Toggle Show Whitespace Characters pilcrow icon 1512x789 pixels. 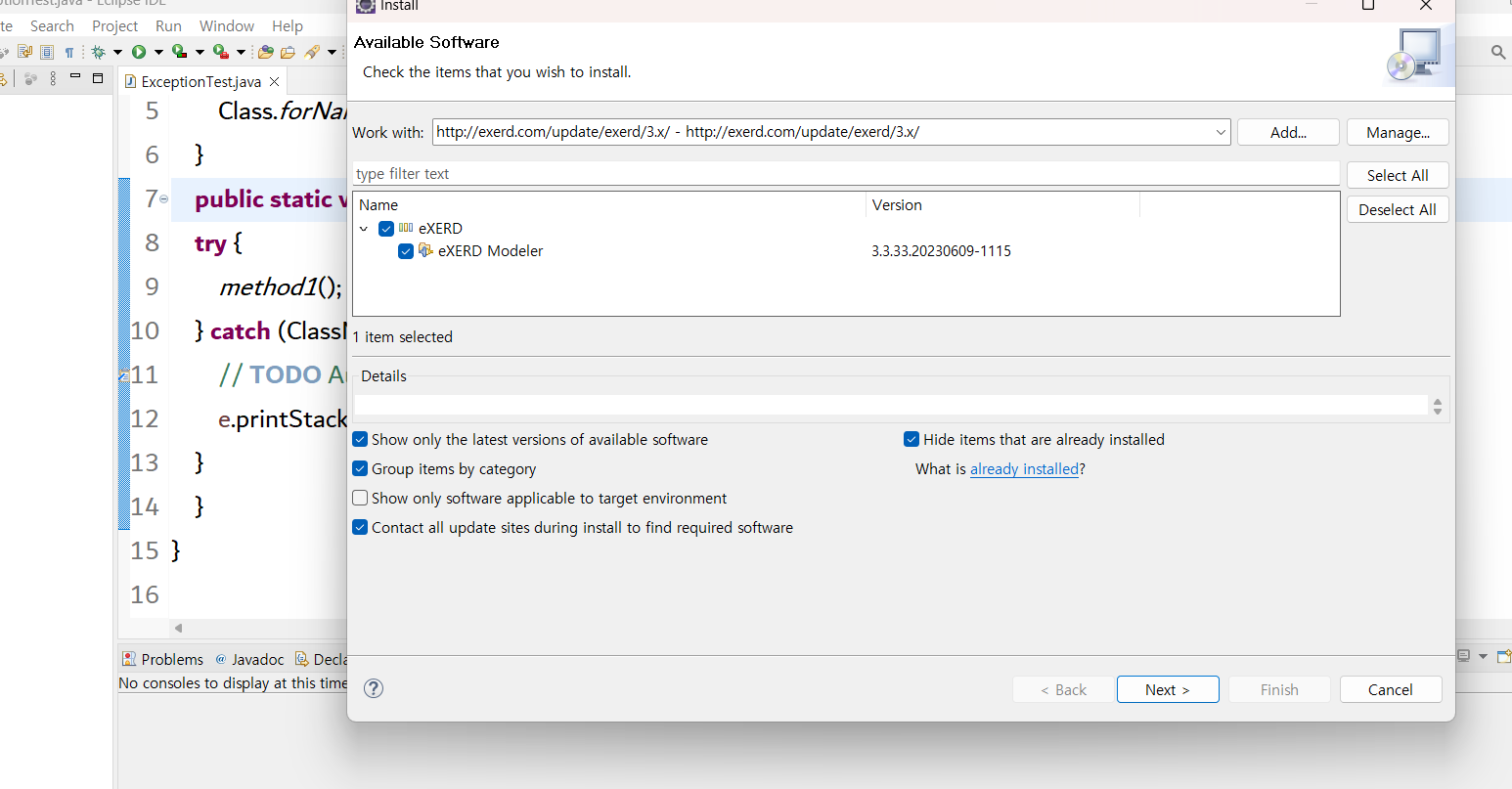[69, 52]
